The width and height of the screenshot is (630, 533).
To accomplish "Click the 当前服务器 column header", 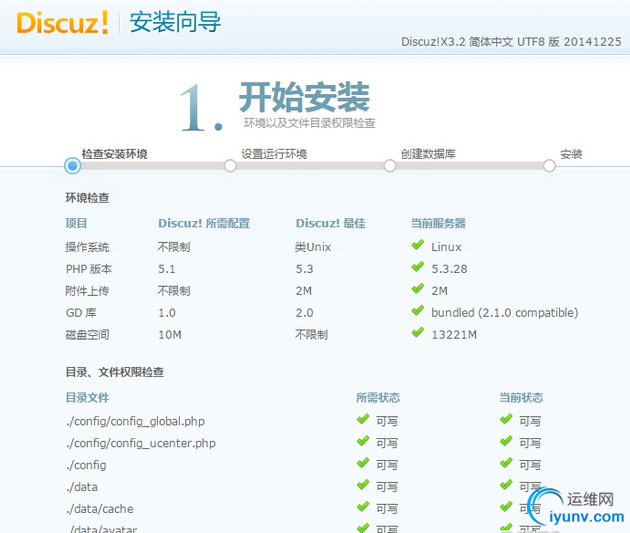I will coord(438,223).
